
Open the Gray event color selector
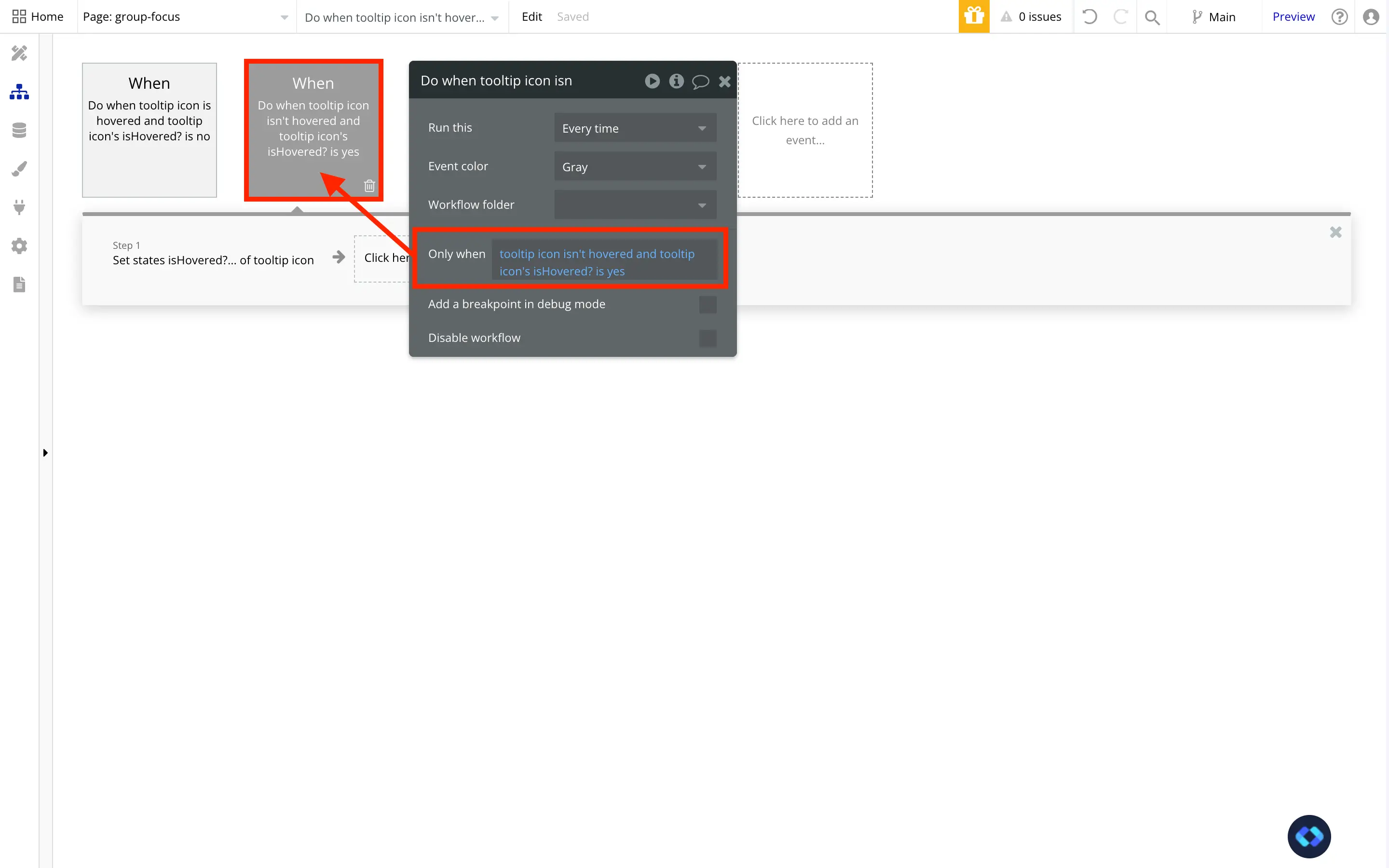pyautogui.click(x=635, y=166)
